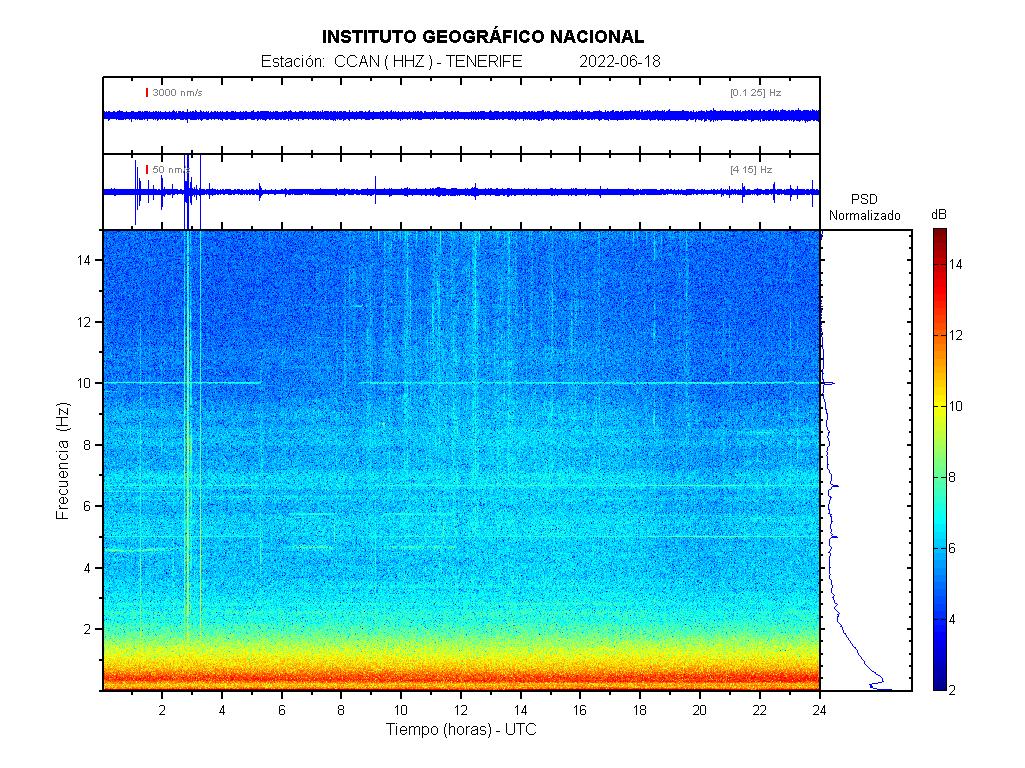
Task: Click the PSD Normalizado heading
Action: click(864, 208)
